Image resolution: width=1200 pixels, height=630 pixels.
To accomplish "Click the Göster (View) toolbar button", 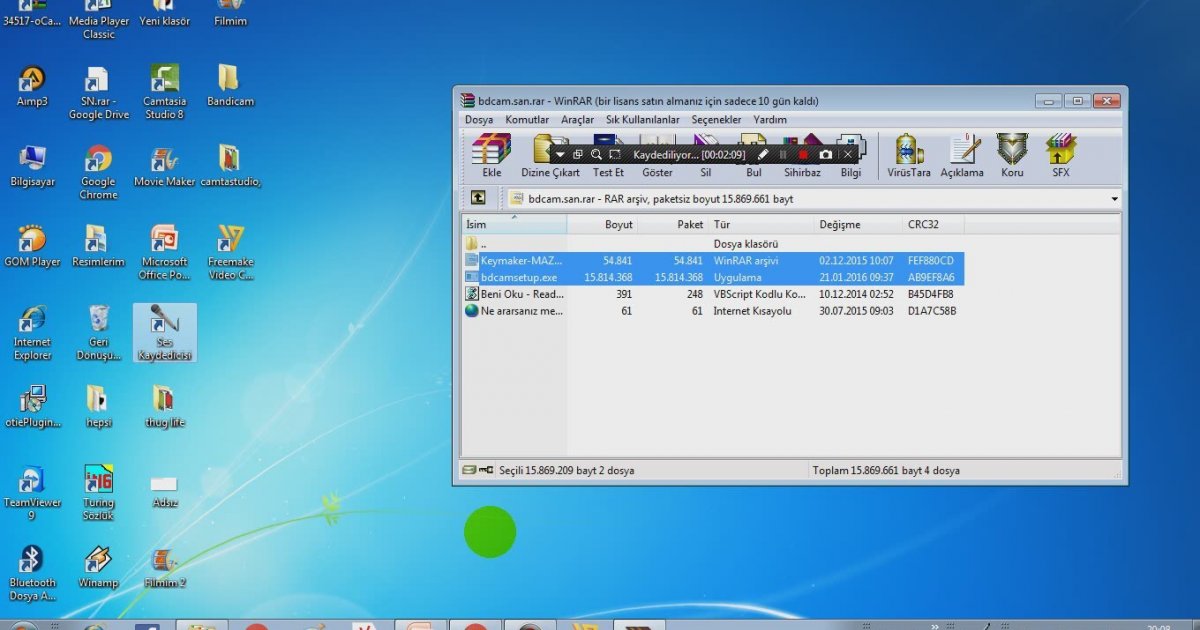I will tap(657, 156).
